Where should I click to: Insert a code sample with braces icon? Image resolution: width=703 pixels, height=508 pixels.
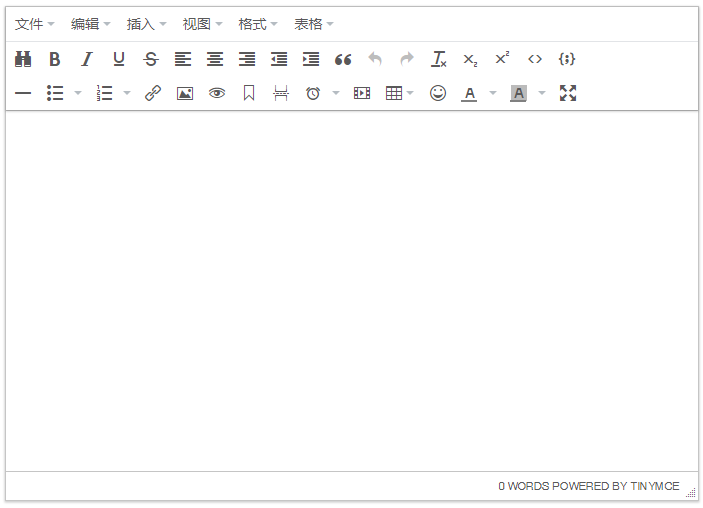tap(567, 59)
